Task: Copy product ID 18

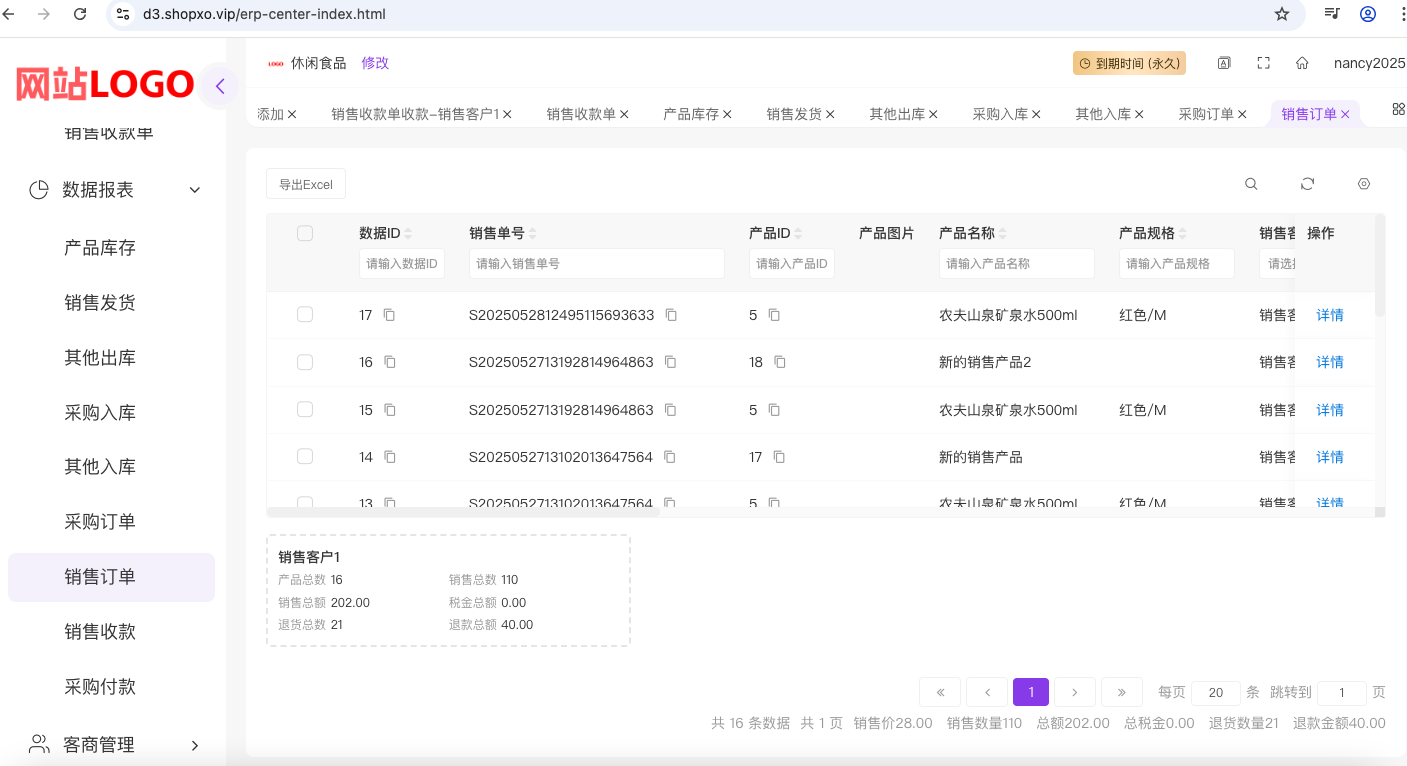Action: (x=780, y=362)
